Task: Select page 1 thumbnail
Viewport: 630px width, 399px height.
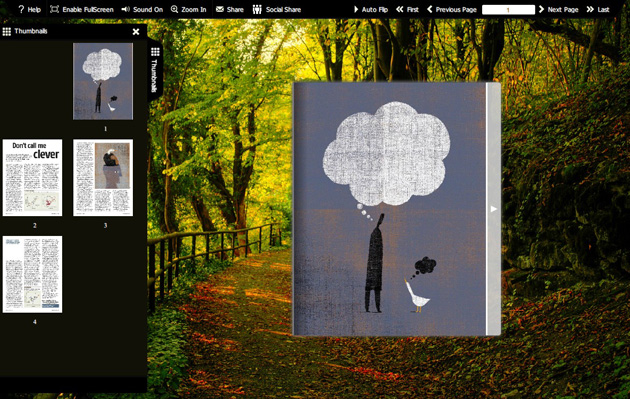Action: pos(103,81)
